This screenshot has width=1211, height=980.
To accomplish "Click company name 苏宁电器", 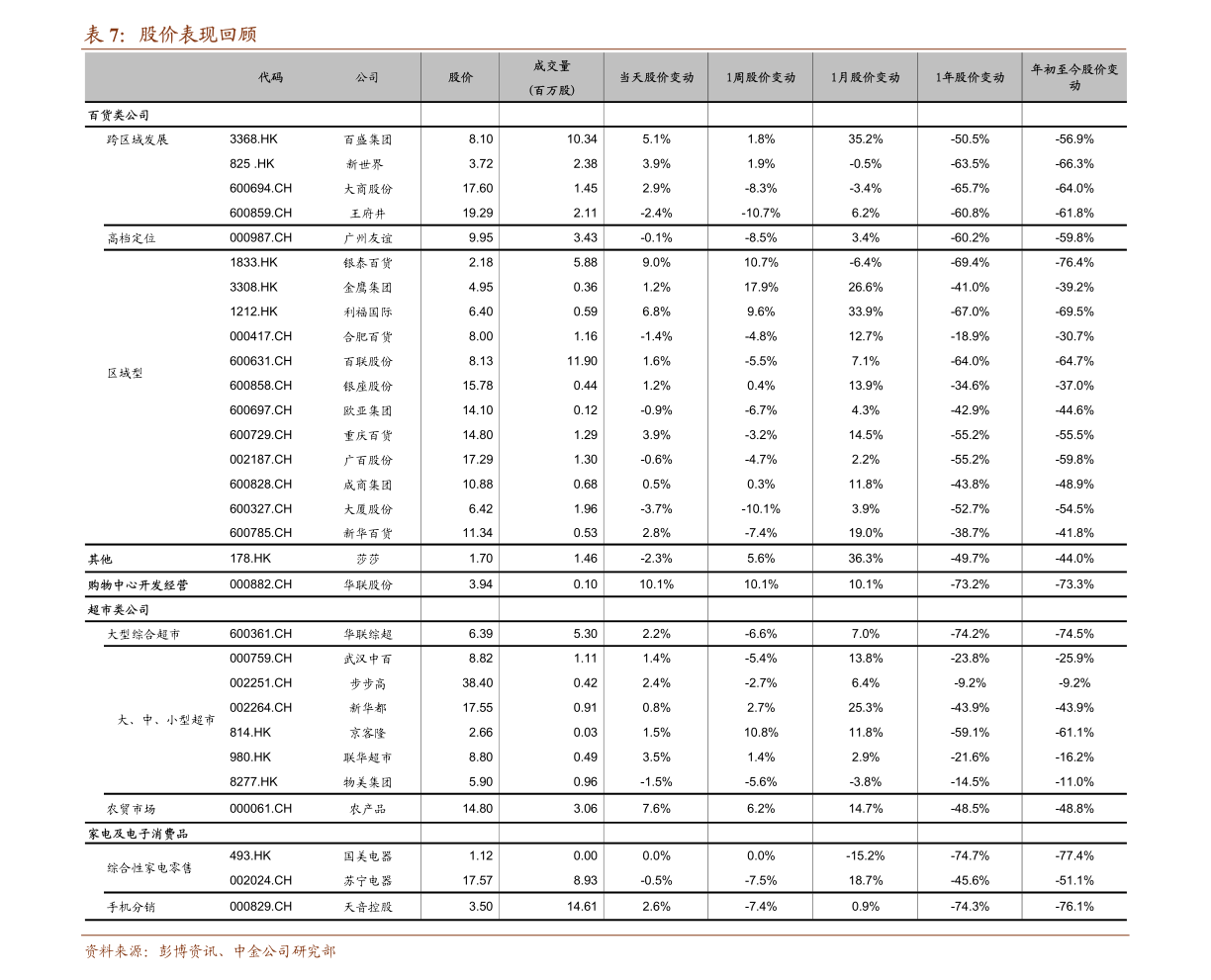I will click(x=367, y=881).
